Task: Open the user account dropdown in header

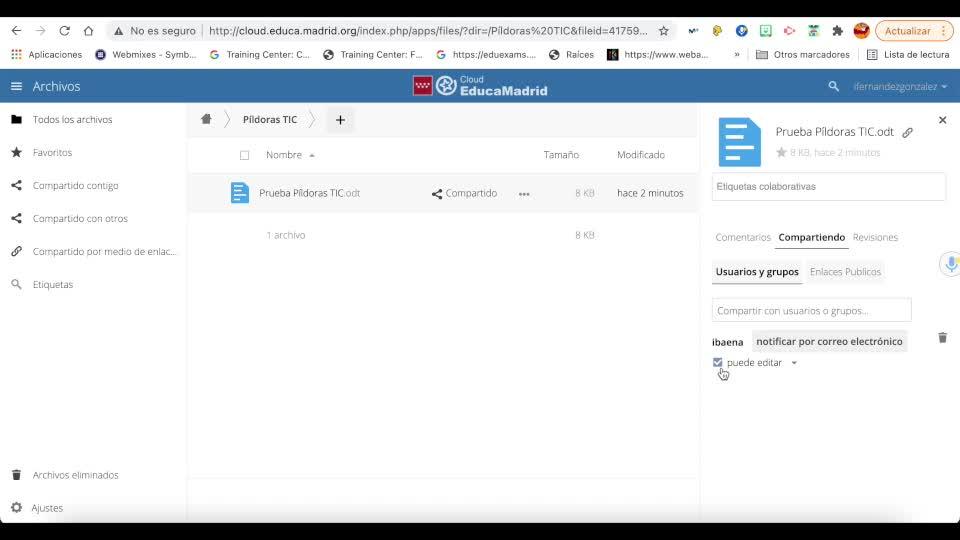Action: coord(900,86)
